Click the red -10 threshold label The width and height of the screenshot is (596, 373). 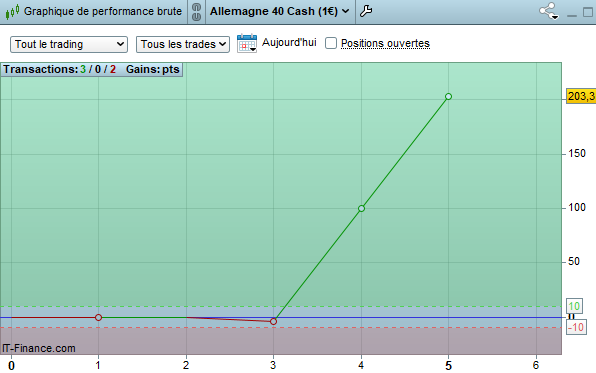pos(576,327)
